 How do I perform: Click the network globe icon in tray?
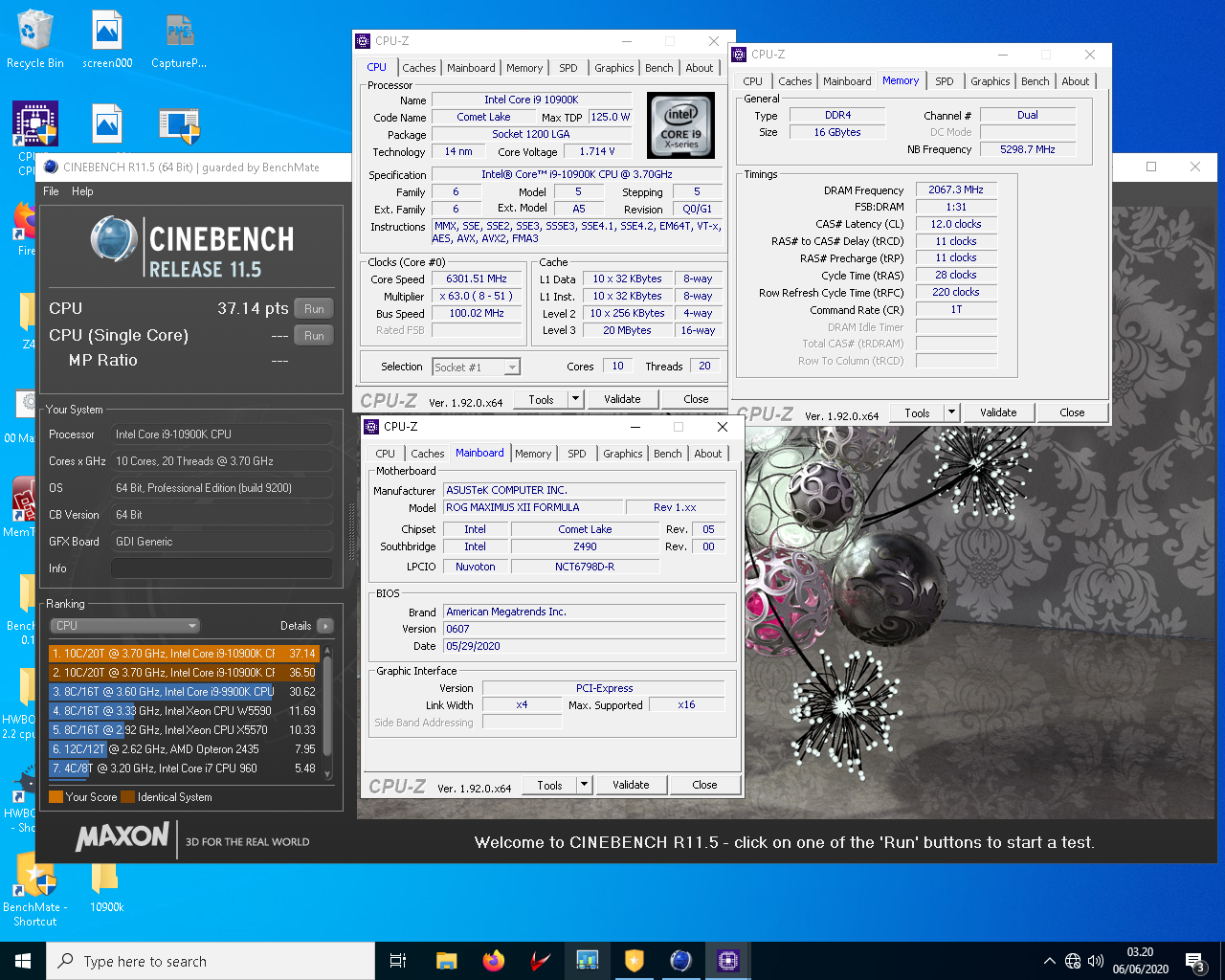pyautogui.click(x=1073, y=961)
